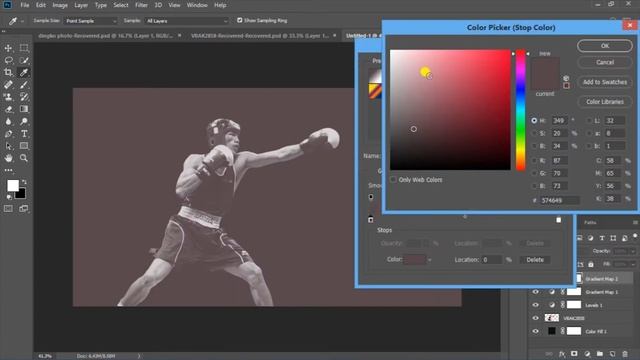Select the Dodge tool
Viewport: 640px width, 360px height.
click(x=24, y=122)
